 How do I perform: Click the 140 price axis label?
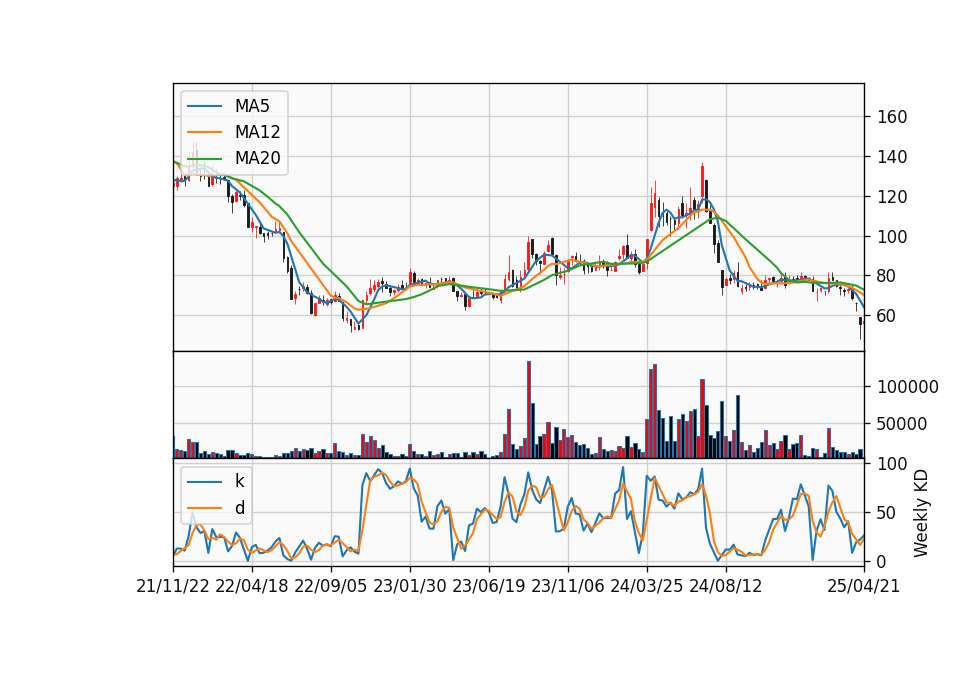click(892, 157)
